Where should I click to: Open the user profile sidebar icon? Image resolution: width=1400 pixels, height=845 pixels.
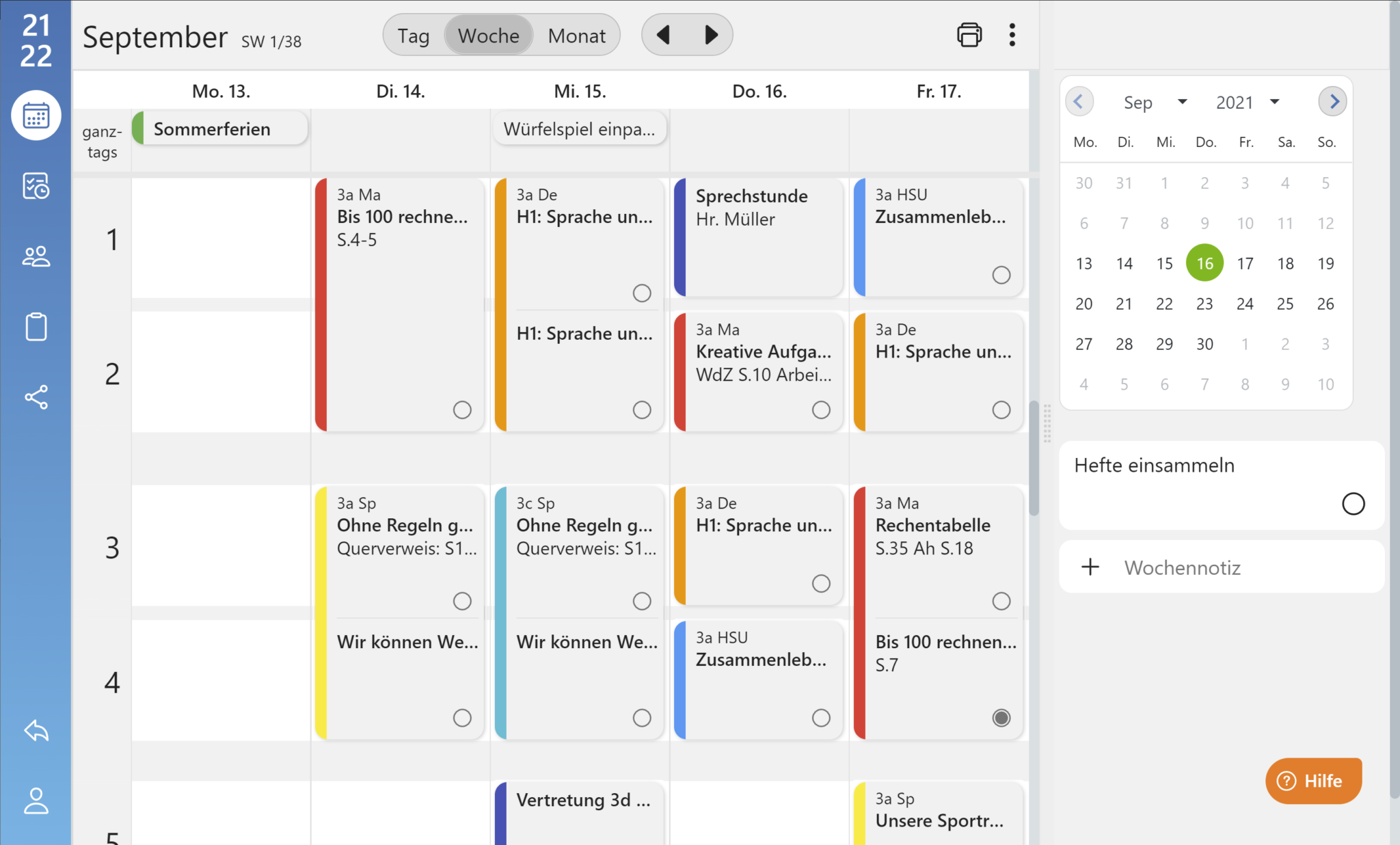coord(36,801)
